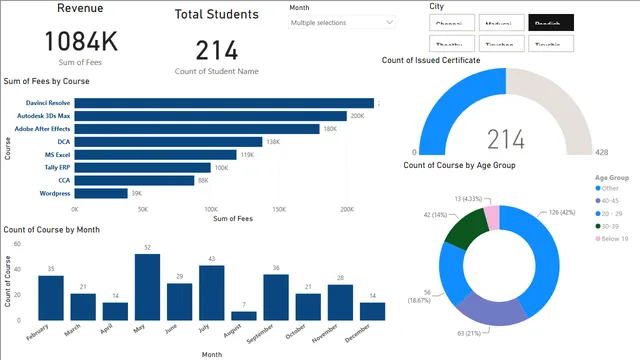
Task: Highlight the October column in month chart
Action: coord(308,307)
